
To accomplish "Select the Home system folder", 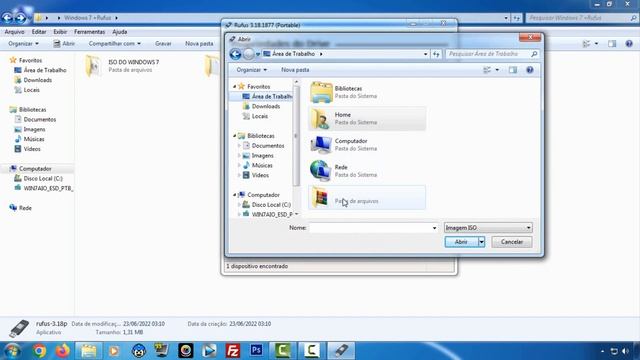I will (x=367, y=118).
